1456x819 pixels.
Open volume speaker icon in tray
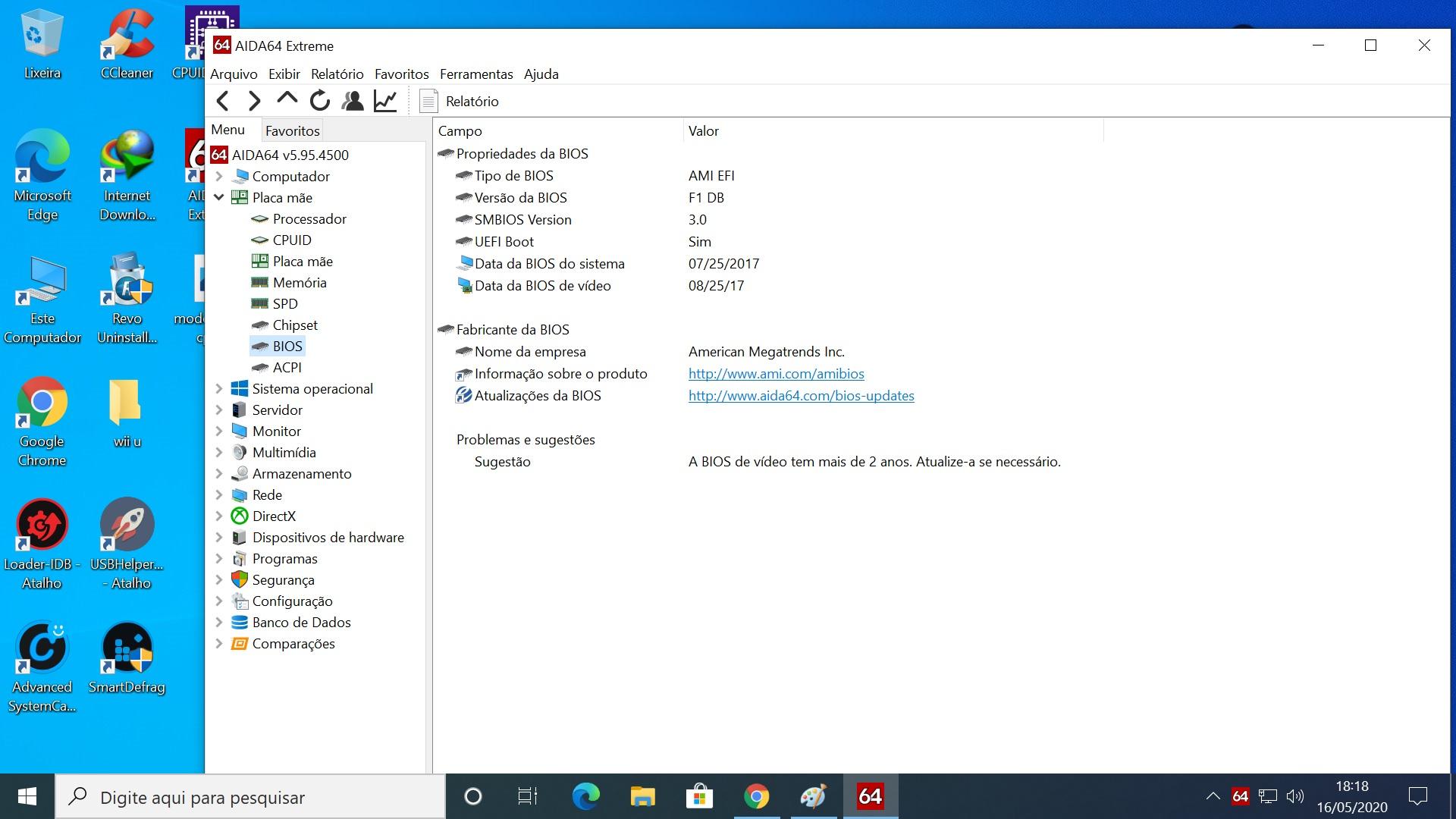pos(1295,796)
